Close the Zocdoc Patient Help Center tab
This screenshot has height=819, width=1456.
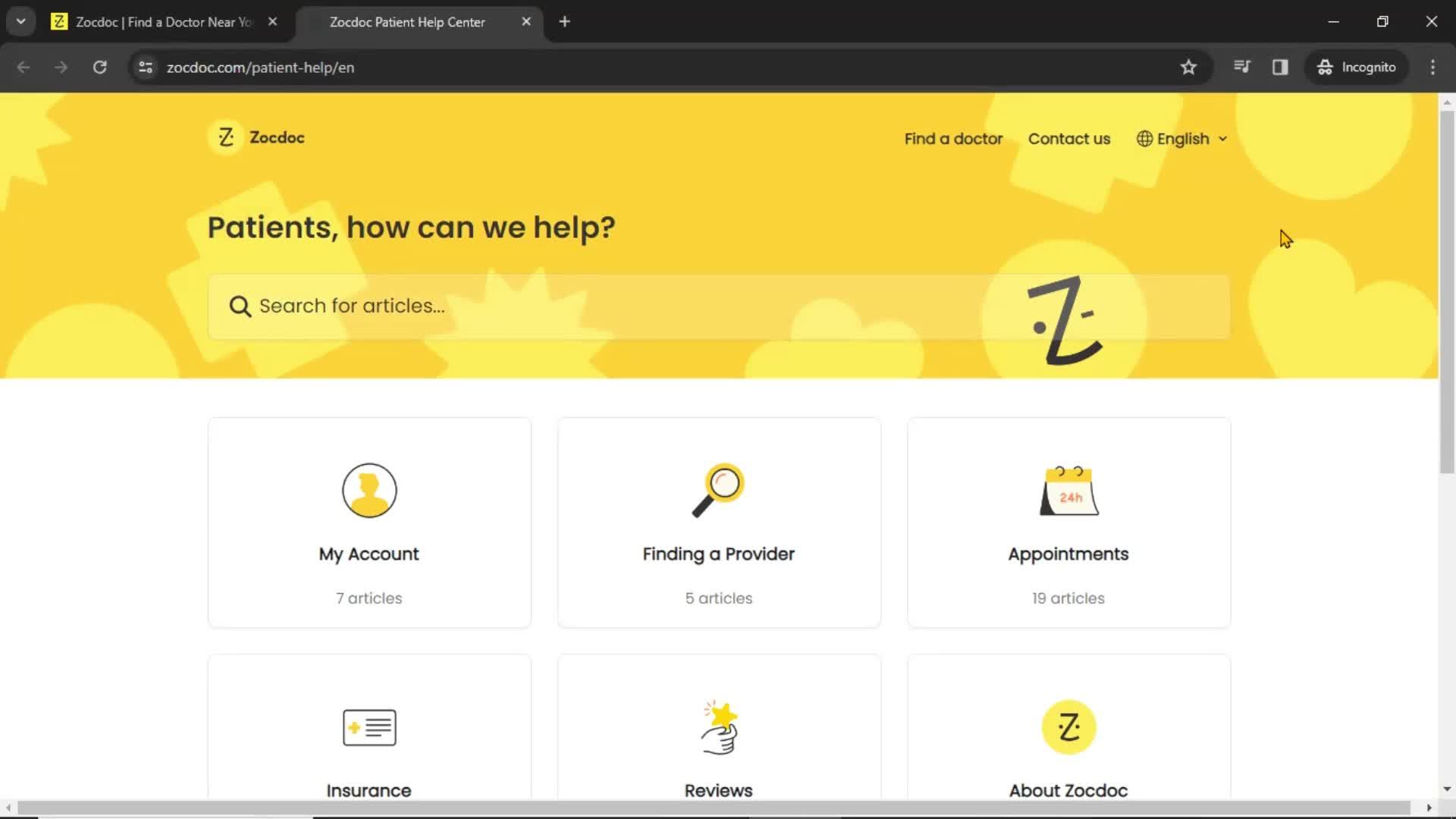pyautogui.click(x=526, y=22)
